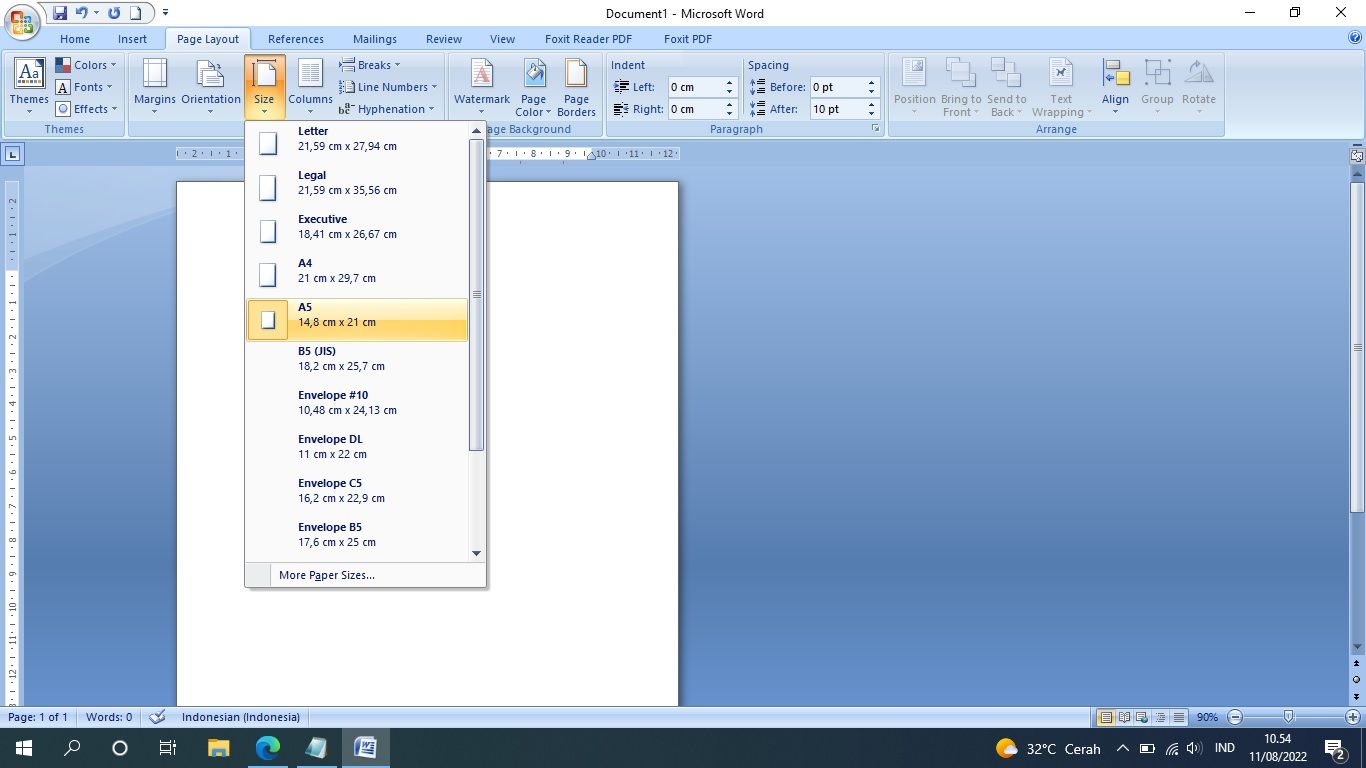1366x768 pixels.
Task: Open Page Color palette
Action: (x=534, y=87)
